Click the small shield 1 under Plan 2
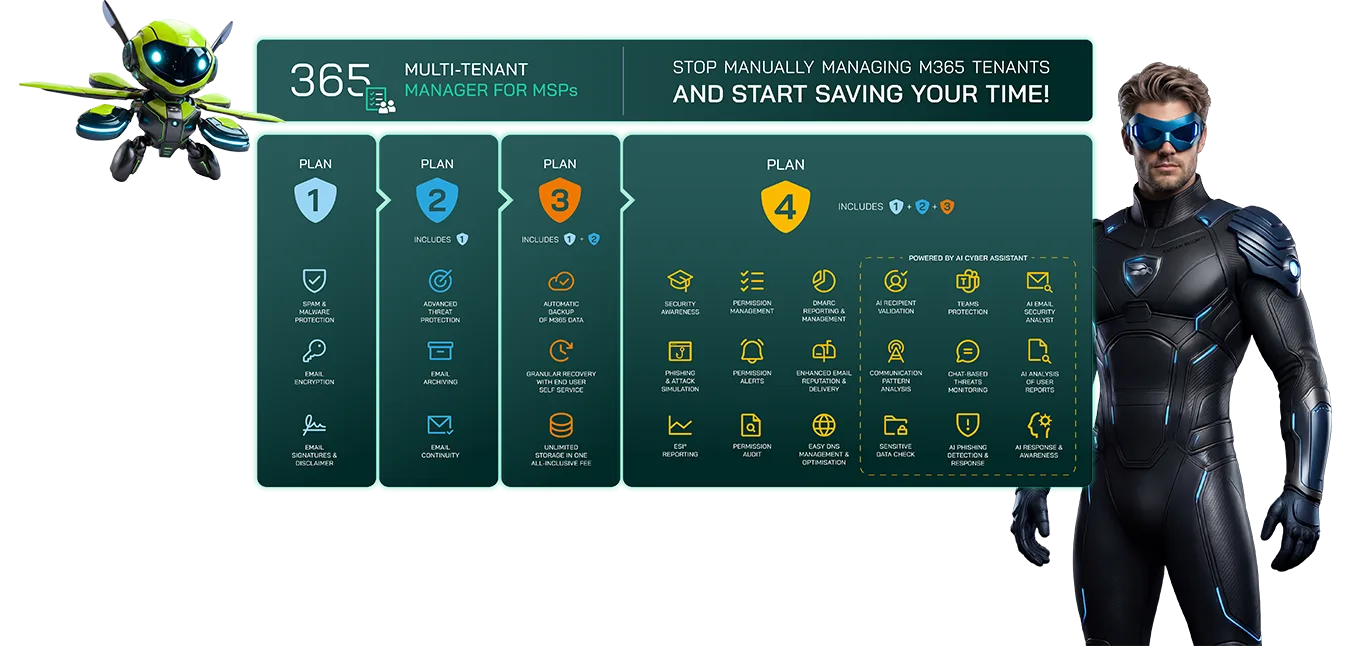Image resolution: width=1350 pixels, height=646 pixels. click(462, 239)
